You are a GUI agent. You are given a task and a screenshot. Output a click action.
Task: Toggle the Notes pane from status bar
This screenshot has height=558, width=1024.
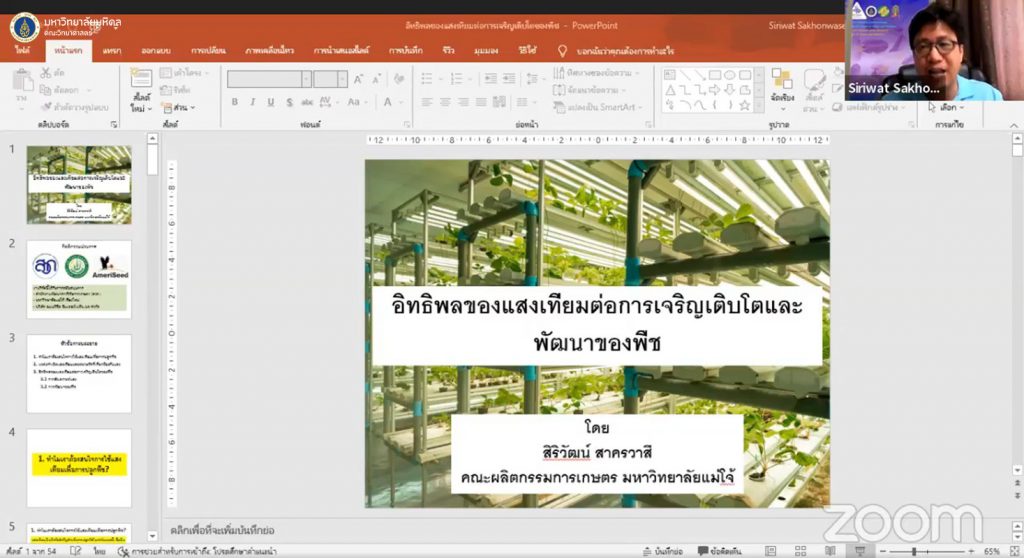click(663, 551)
